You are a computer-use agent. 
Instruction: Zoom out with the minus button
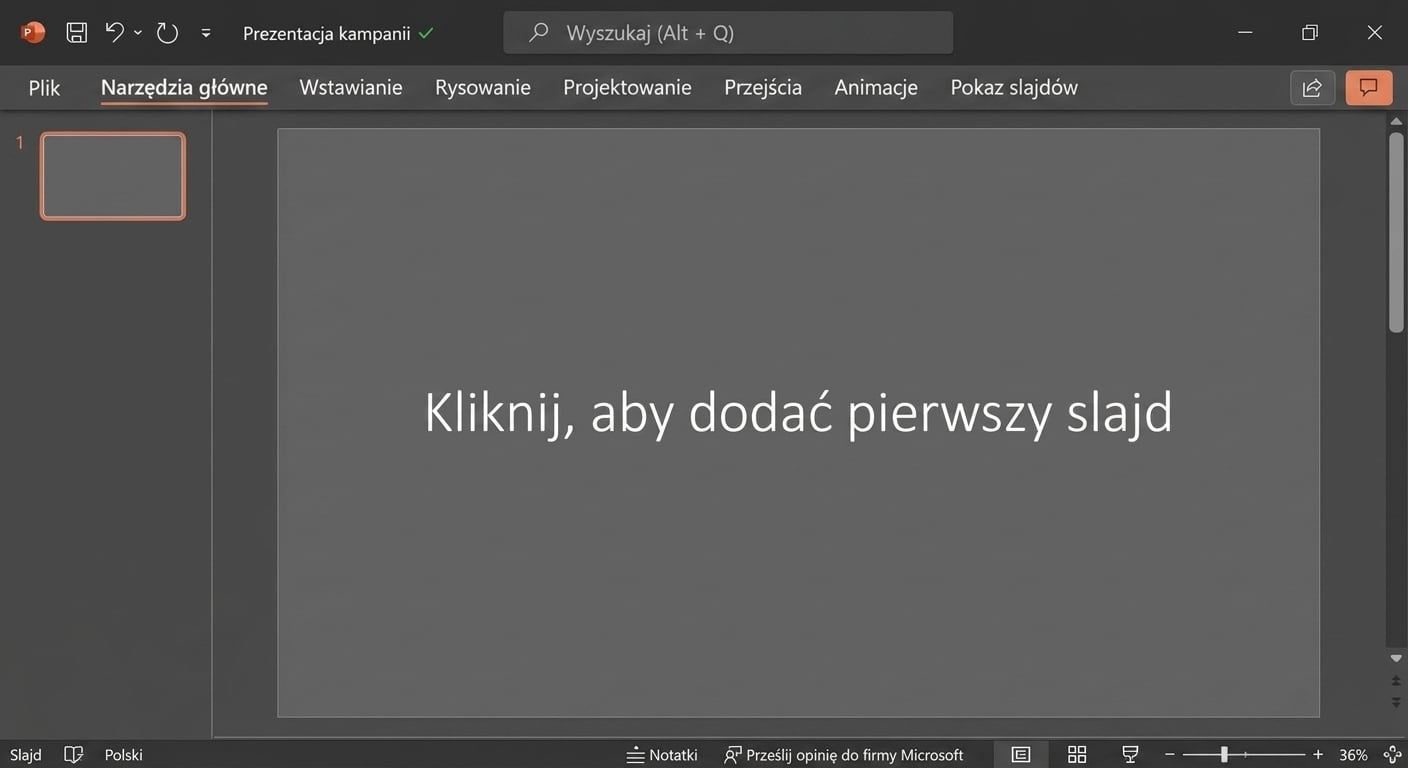(1170, 755)
